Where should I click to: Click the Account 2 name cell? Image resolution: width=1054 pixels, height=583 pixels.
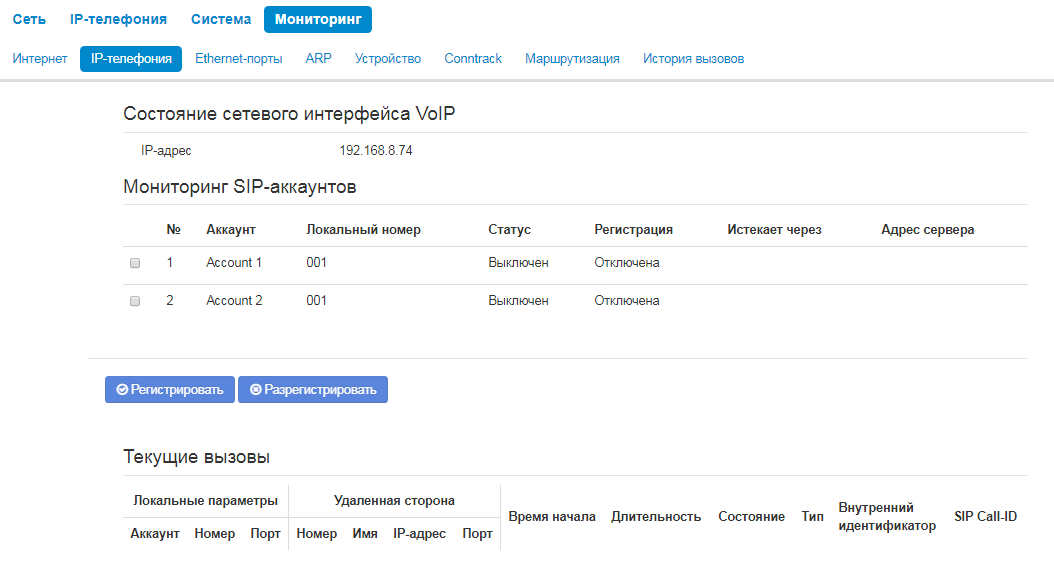pos(234,301)
